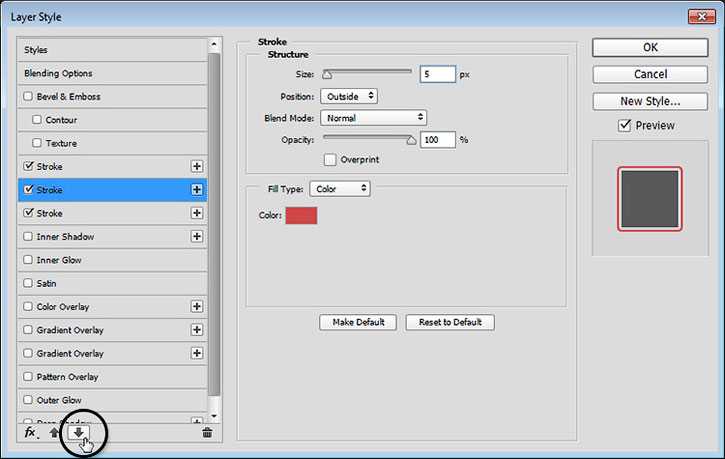Click the Opacity slider handle
The image size is (725, 459).
tap(411, 140)
